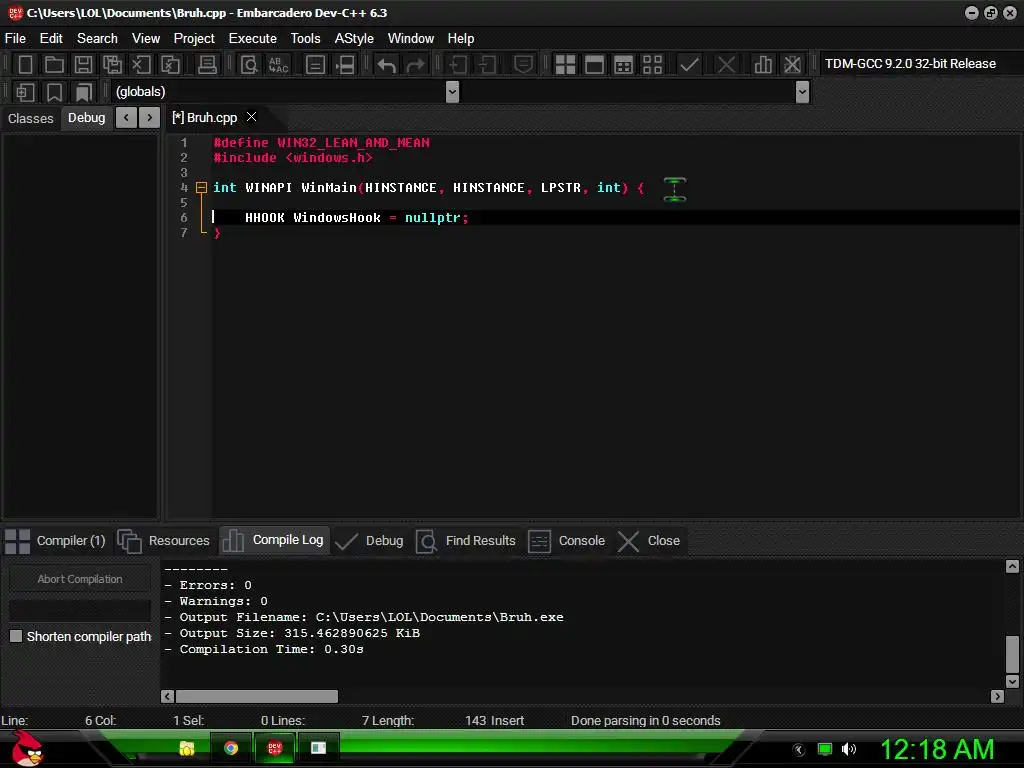Switch to the Debug sidebar tab
Viewport: 1024px width, 768px height.
(x=86, y=118)
